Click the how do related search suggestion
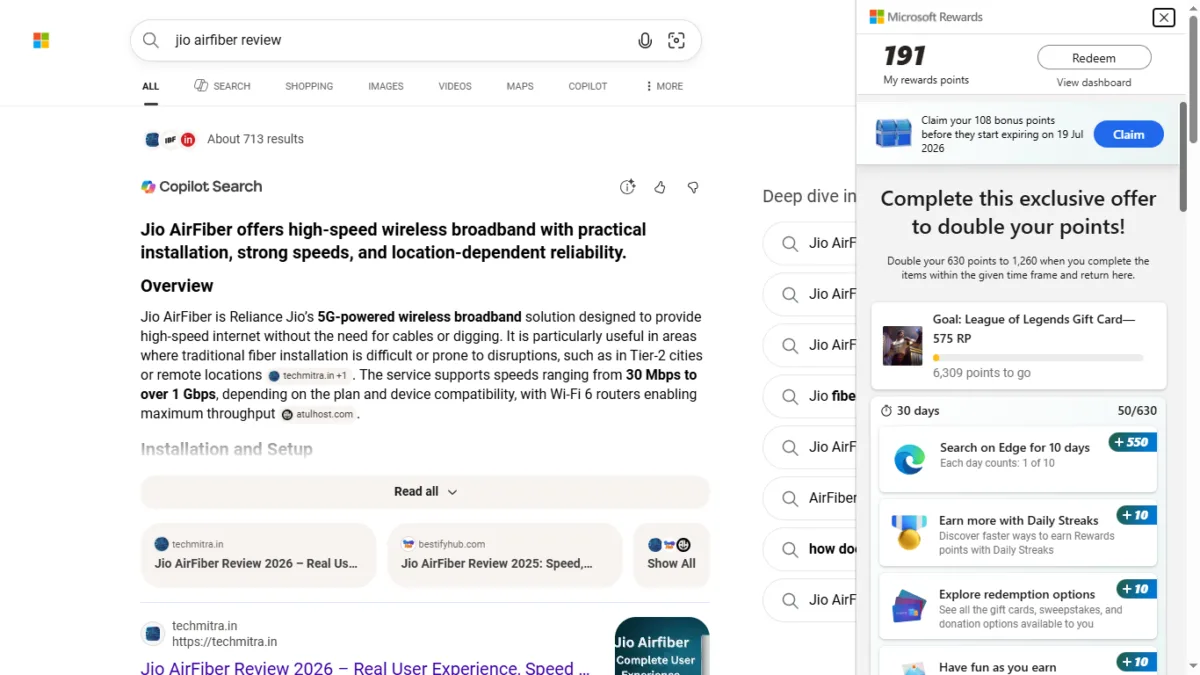This screenshot has width=1200, height=675. tap(810, 549)
